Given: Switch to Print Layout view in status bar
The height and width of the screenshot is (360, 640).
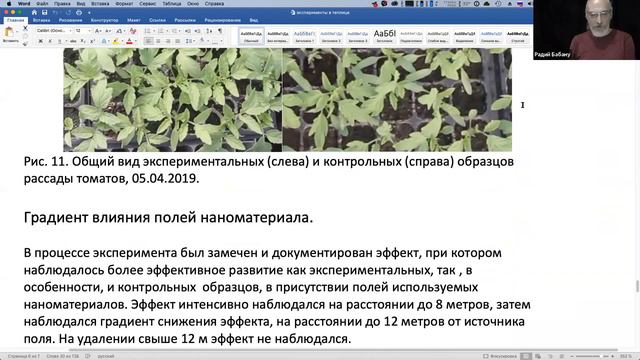Looking at the screenshot, I should point(526,356).
